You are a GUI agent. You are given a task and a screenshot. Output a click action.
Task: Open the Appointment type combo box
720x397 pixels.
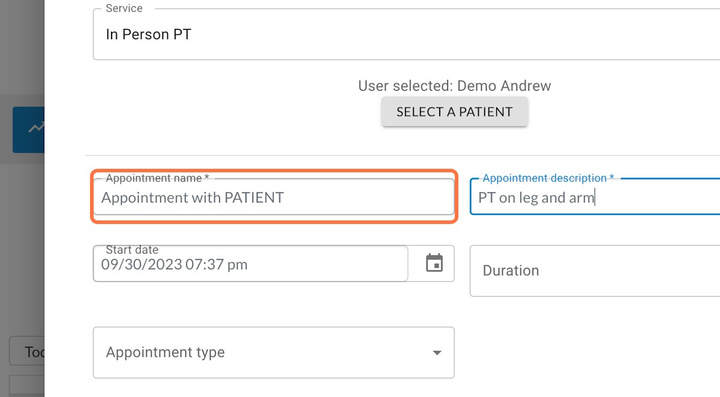274,352
